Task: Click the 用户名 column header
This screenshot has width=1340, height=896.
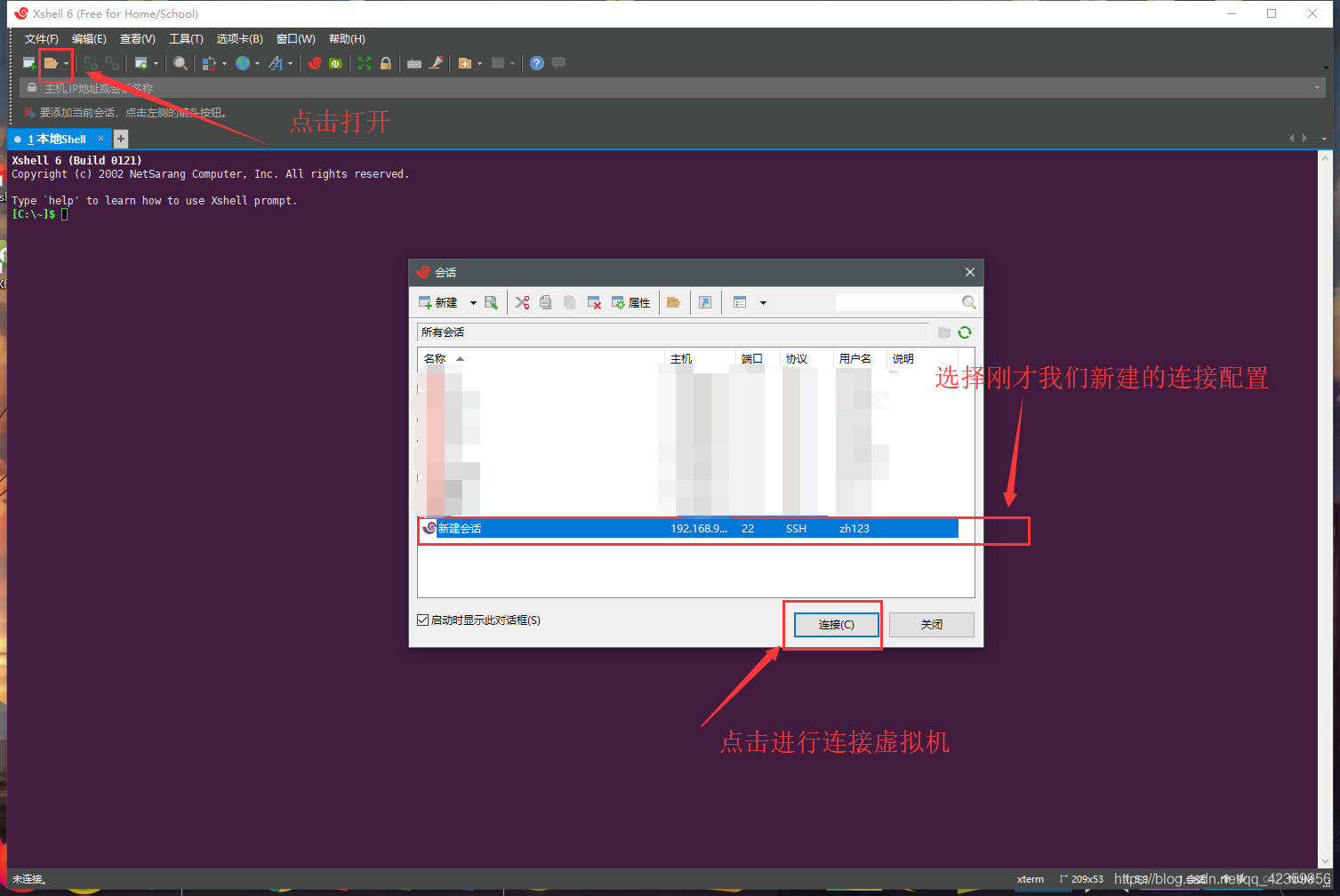Action: coord(861,359)
